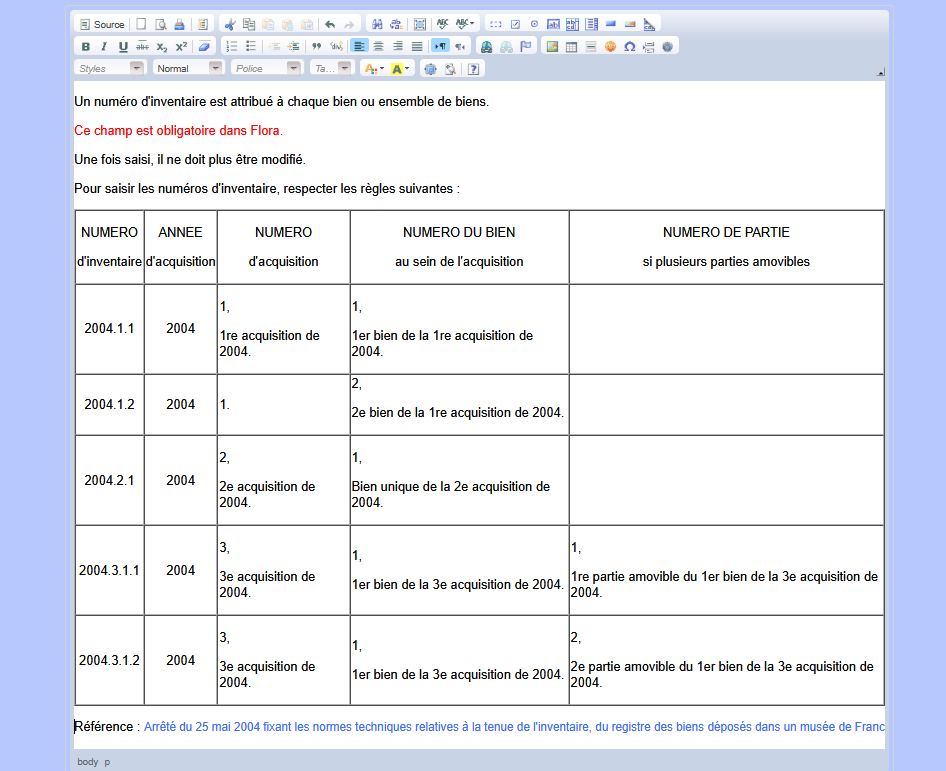946x771 pixels.
Task: Click the Insert Image icon
Action: pos(552,46)
